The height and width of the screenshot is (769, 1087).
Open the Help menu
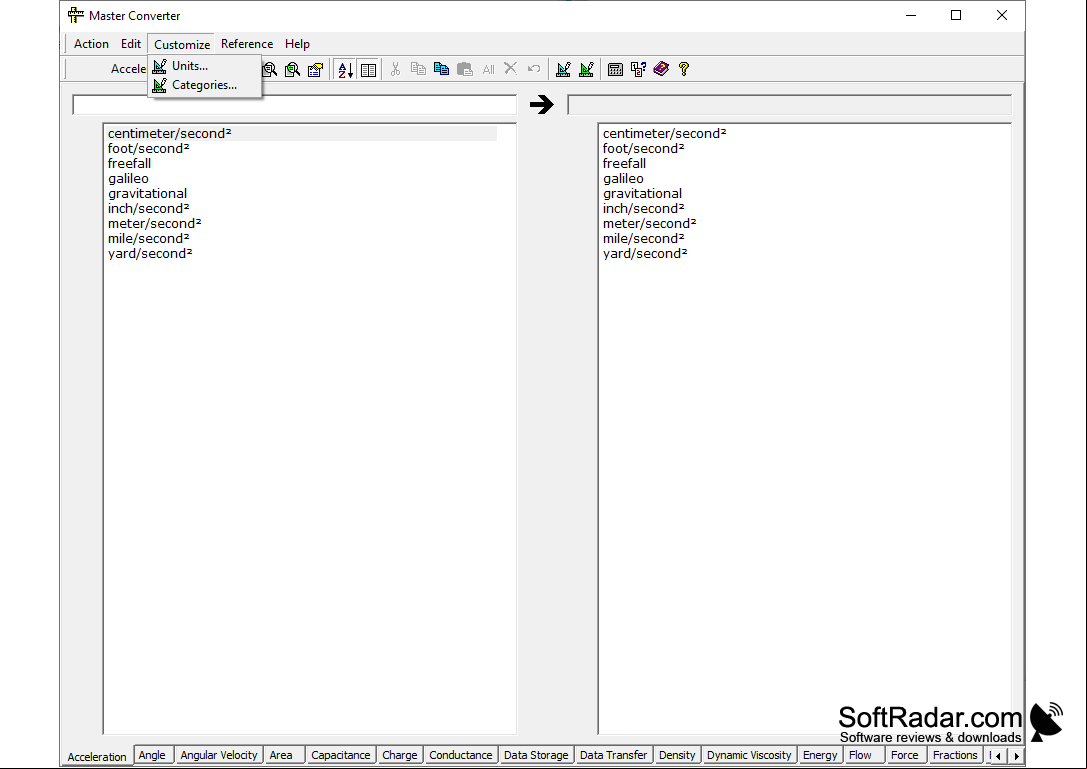click(x=297, y=44)
